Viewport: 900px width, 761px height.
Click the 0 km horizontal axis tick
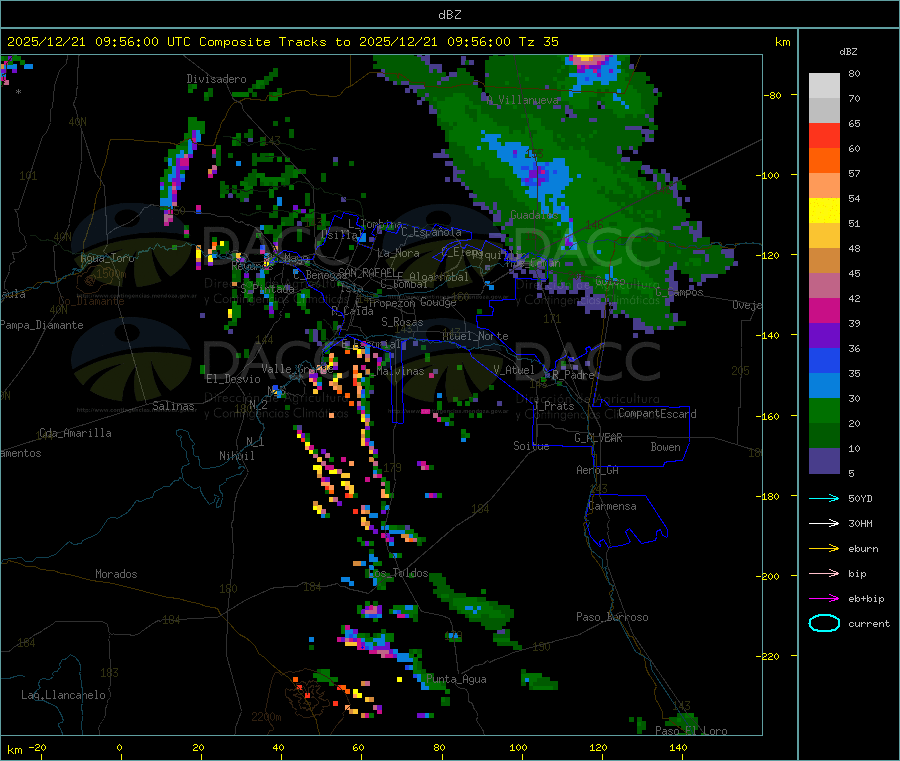point(119,747)
